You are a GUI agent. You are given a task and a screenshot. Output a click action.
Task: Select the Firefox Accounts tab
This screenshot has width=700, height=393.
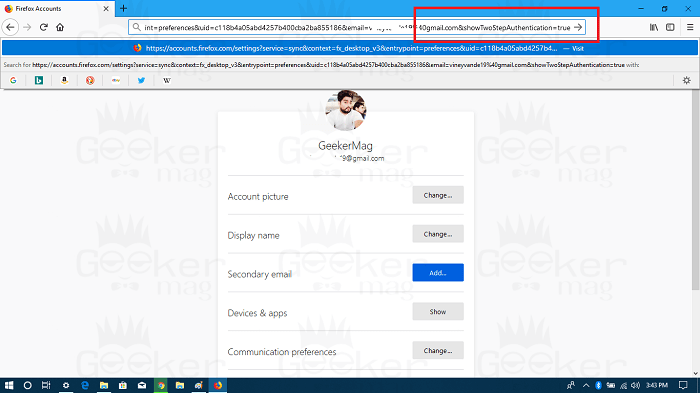(x=57, y=8)
